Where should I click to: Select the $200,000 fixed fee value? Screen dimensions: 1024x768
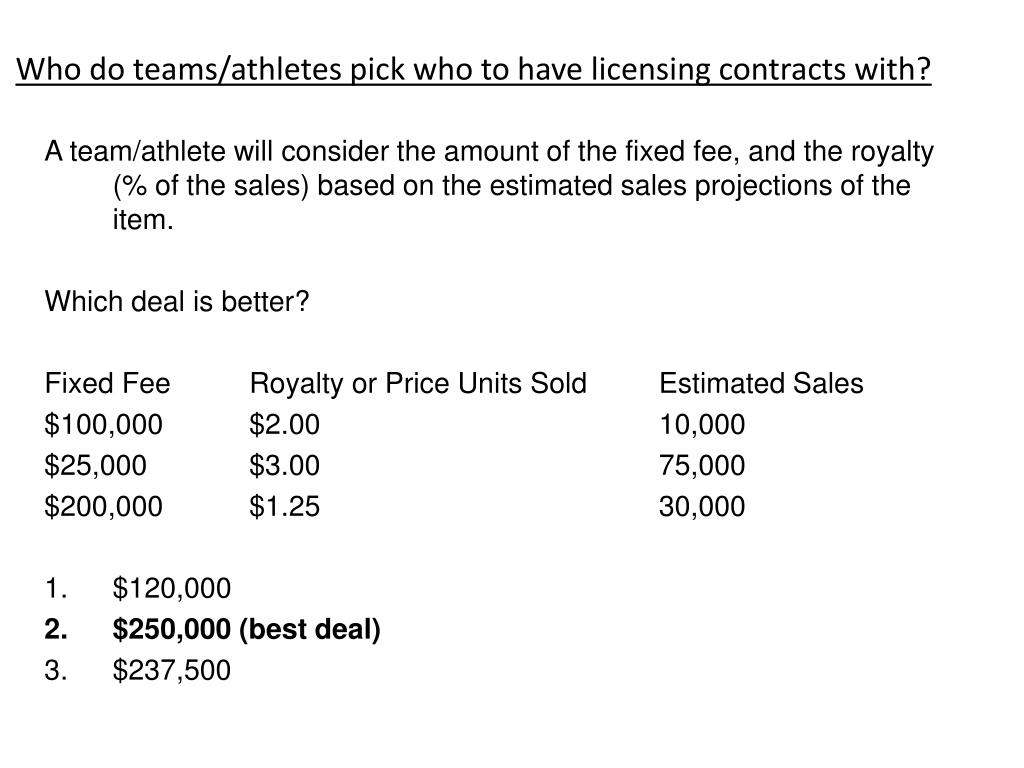[103, 507]
